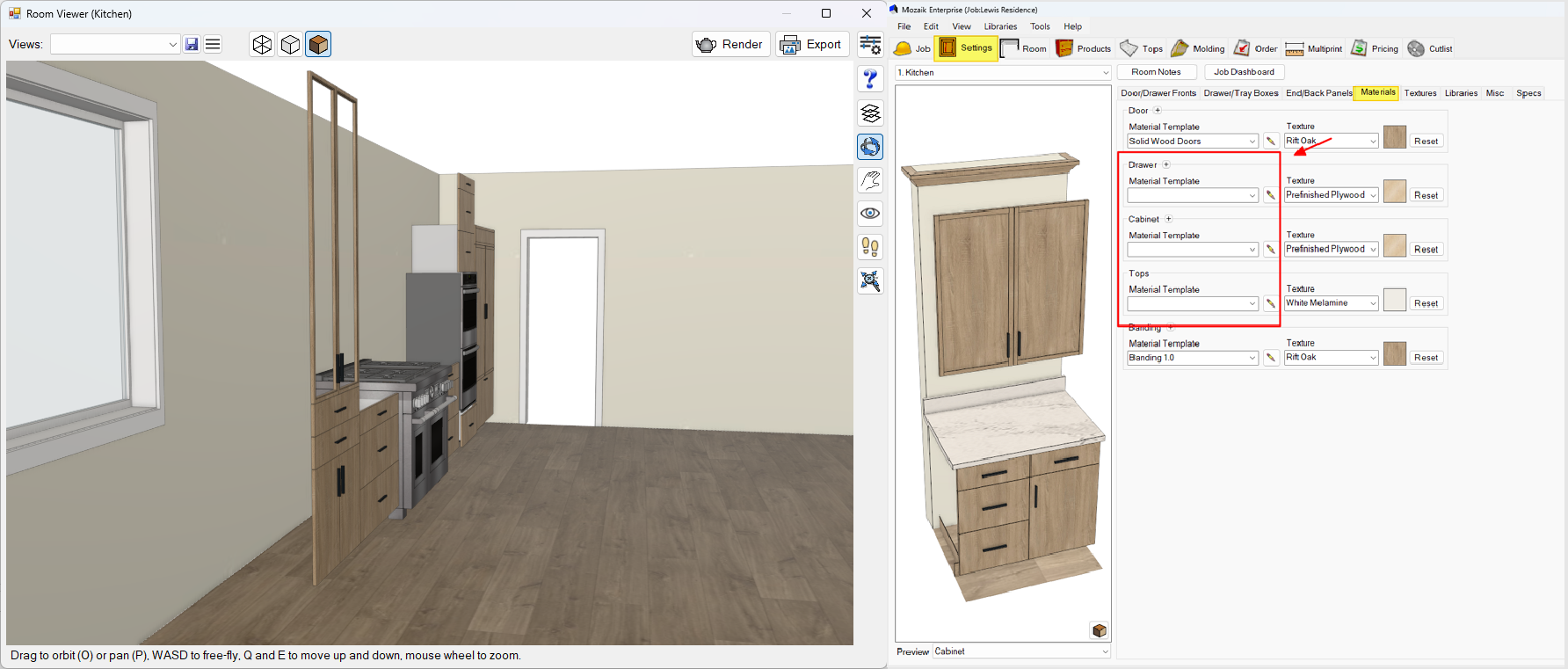Select the orbit navigation tool
The image size is (1568, 669).
pyautogui.click(x=870, y=147)
